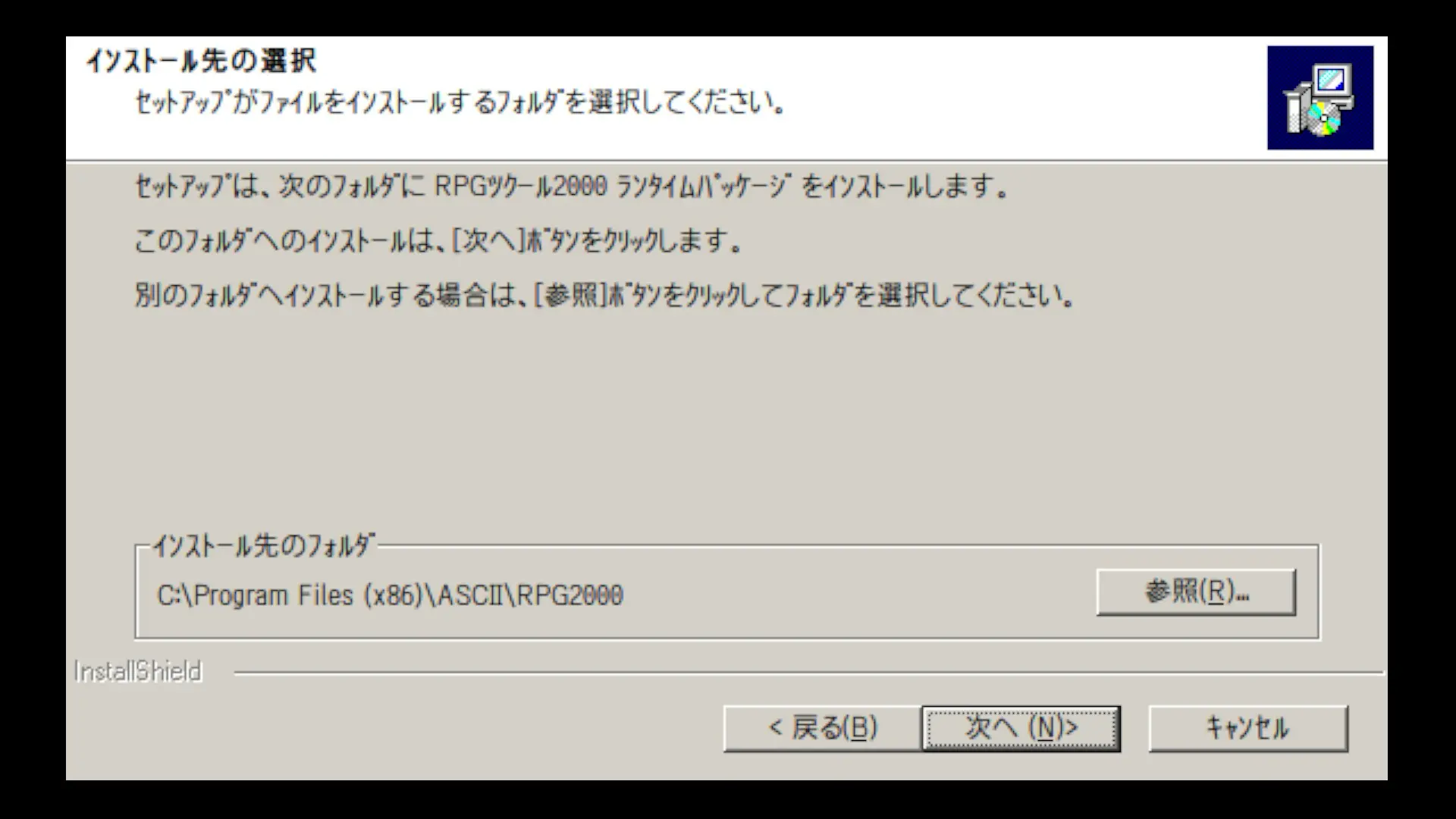Open folder browser via 参照(R)... button

point(1196,592)
